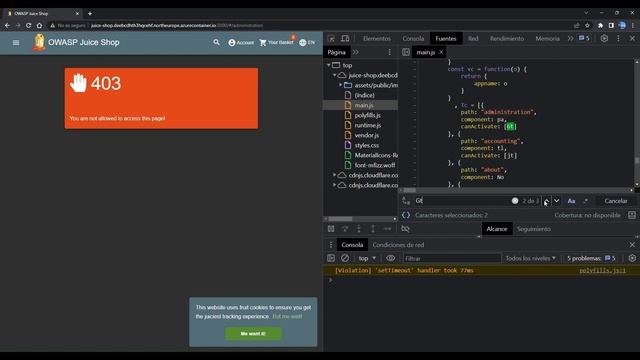This screenshot has height=360, width=640.
Task: Open DevTools settings gear
Action: (604, 38)
